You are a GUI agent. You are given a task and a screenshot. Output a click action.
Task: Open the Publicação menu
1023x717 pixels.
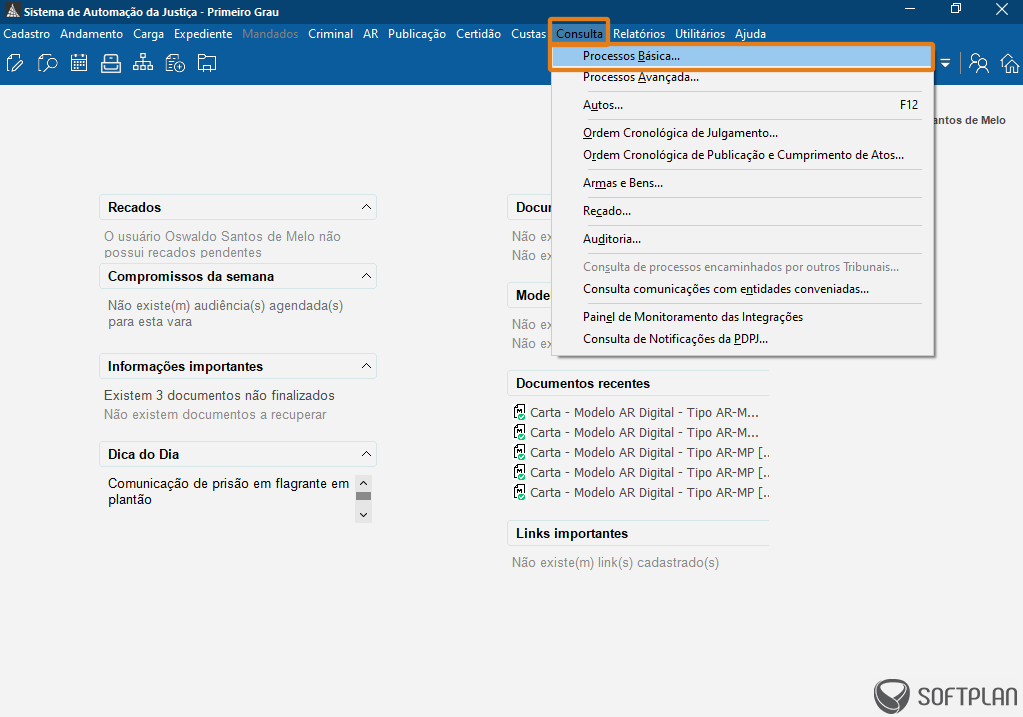point(417,34)
